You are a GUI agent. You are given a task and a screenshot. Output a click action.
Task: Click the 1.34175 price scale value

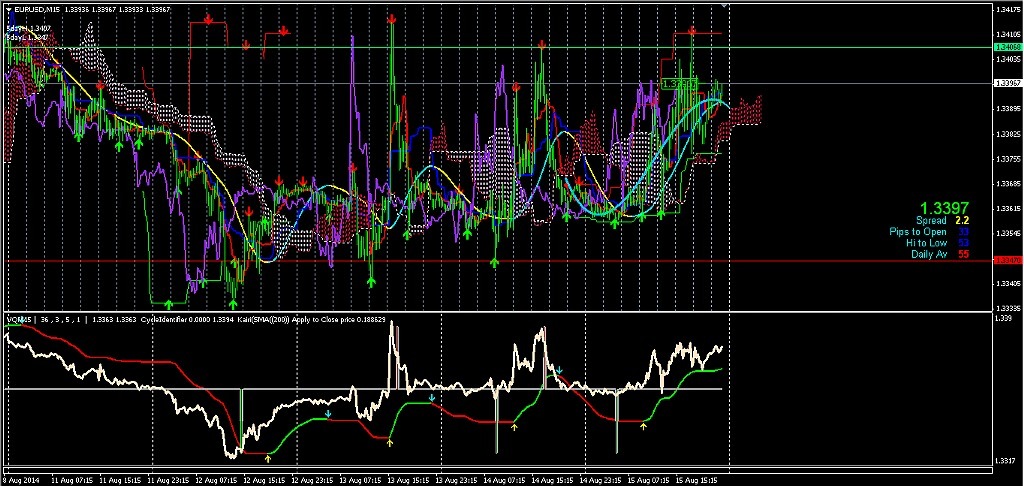click(x=1006, y=10)
